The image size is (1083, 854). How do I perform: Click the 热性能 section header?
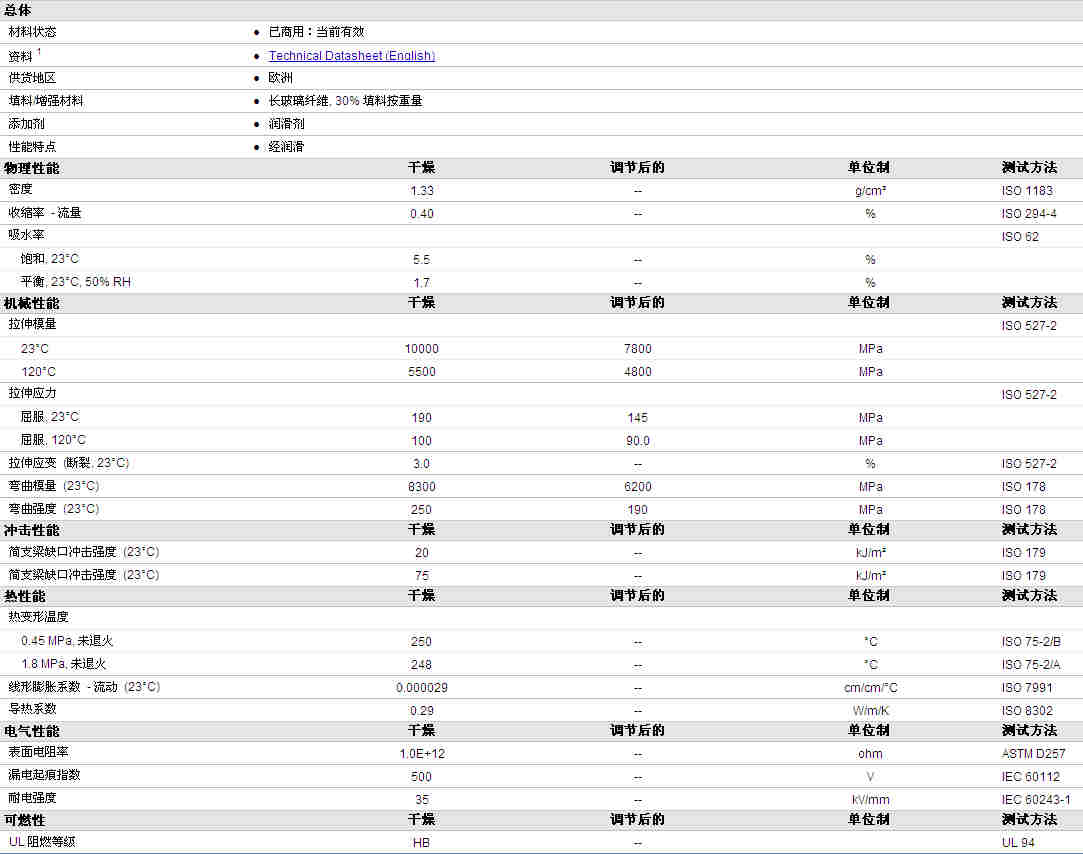click(25, 596)
